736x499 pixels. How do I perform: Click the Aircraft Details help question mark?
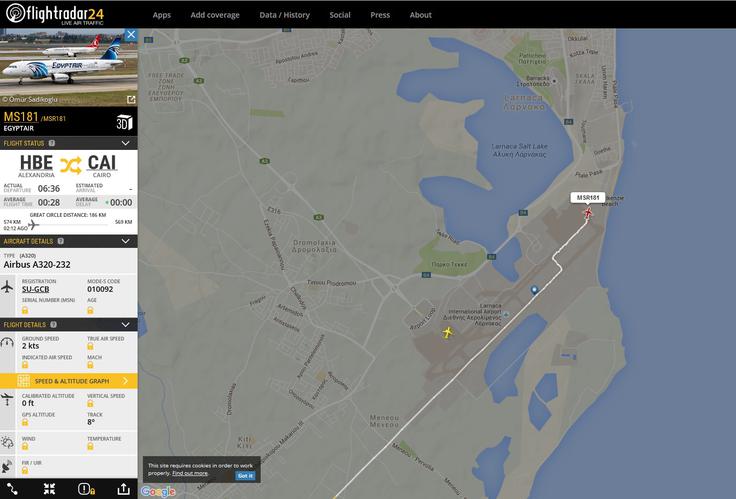pyautogui.click(x=61, y=241)
